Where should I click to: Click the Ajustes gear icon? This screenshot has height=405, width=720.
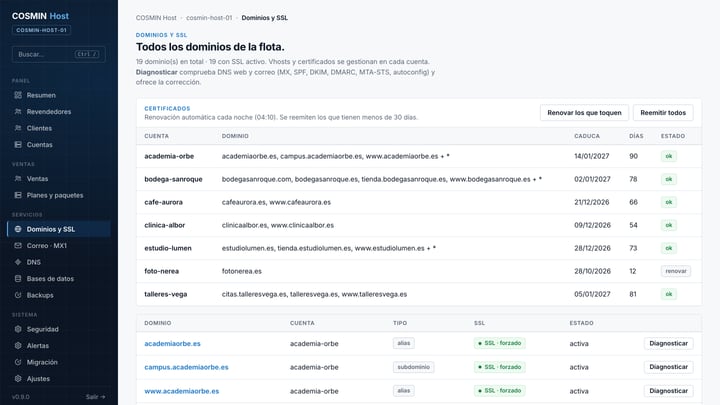(18, 379)
